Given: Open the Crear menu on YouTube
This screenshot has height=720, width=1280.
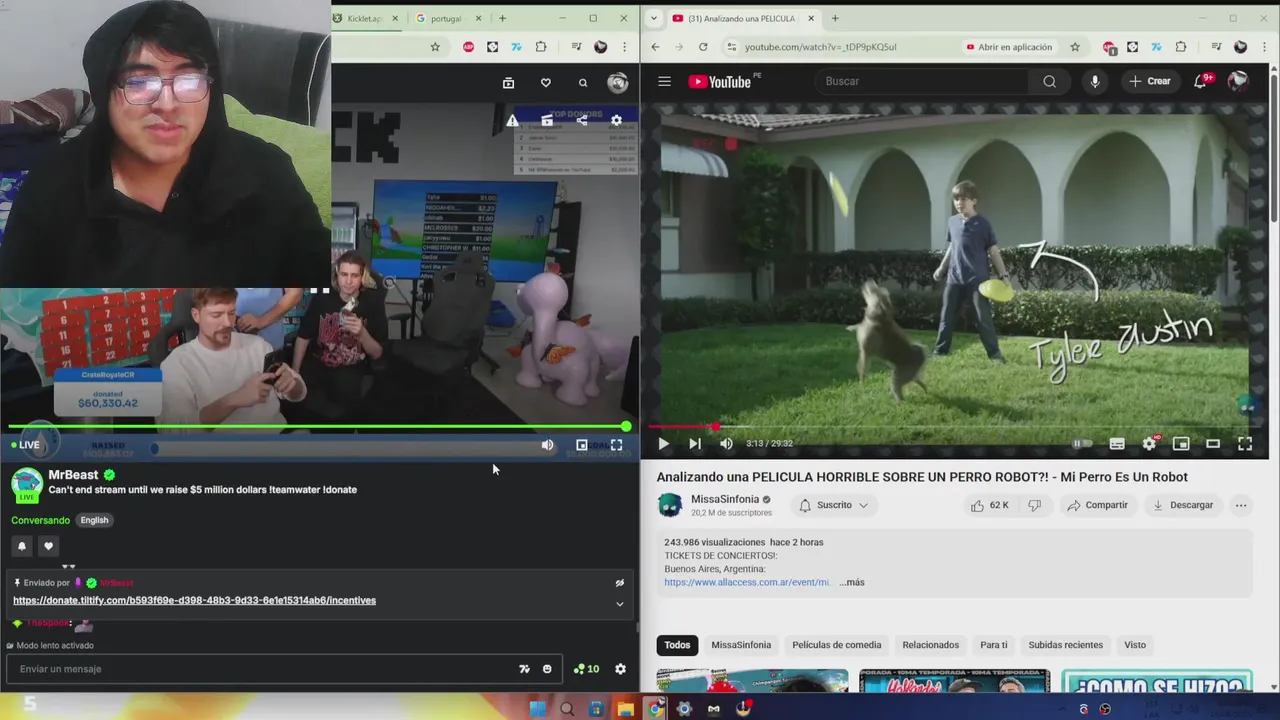Looking at the screenshot, I should [1150, 81].
